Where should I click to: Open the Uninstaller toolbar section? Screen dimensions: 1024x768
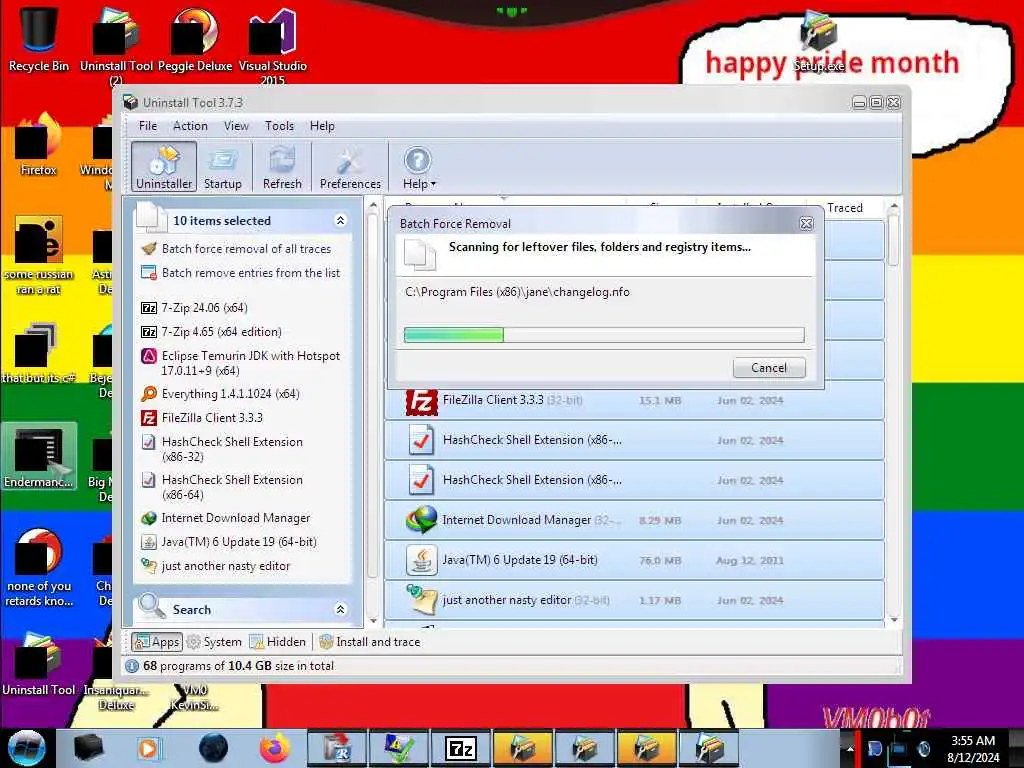(164, 166)
